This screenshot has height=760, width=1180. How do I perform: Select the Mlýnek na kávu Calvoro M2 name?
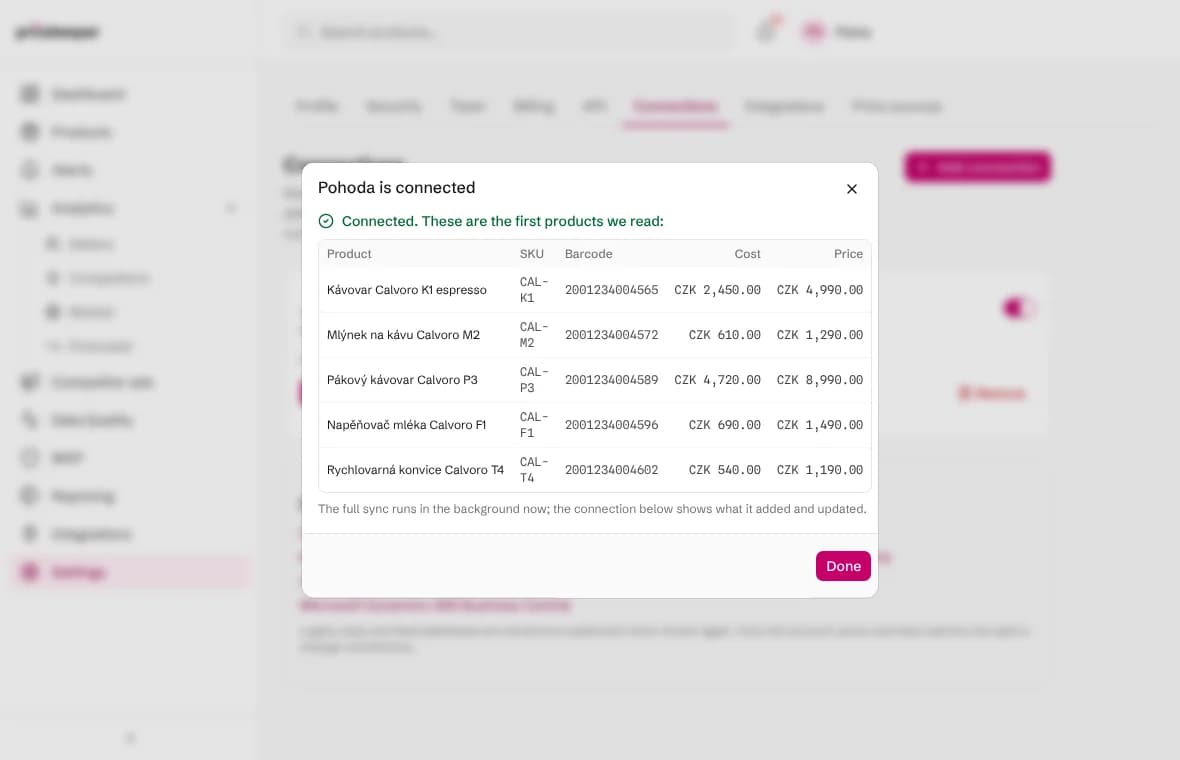coord(403,335)
